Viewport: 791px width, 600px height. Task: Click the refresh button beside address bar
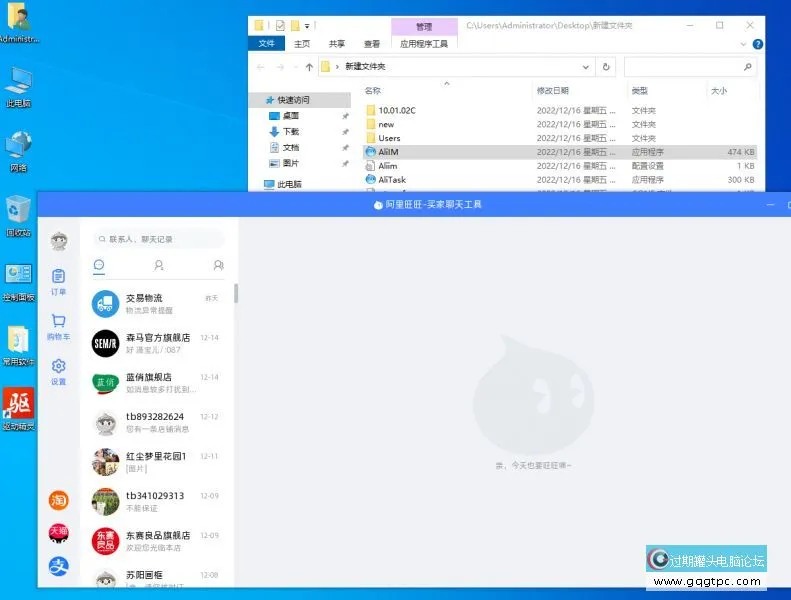pos(606,67)
